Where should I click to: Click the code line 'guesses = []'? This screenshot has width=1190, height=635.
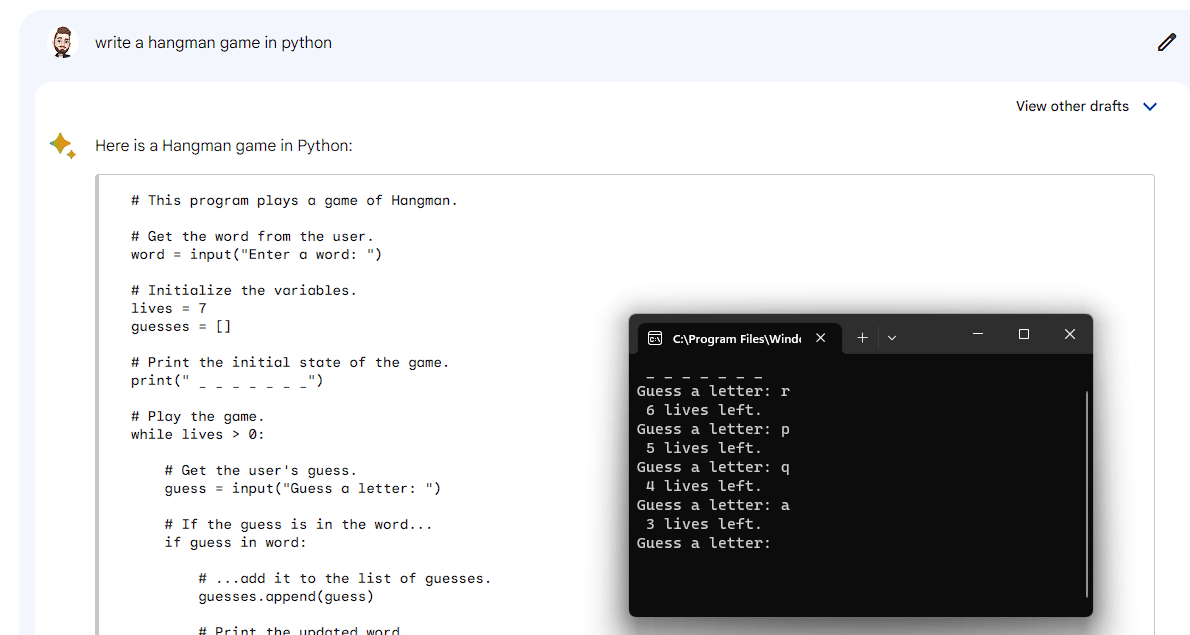[181, 326]
